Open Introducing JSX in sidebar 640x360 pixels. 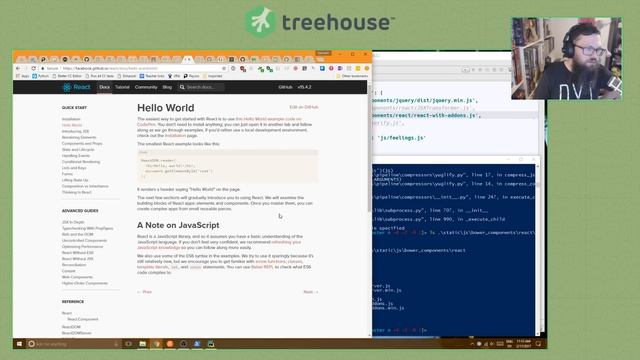(x=76, y=131)
